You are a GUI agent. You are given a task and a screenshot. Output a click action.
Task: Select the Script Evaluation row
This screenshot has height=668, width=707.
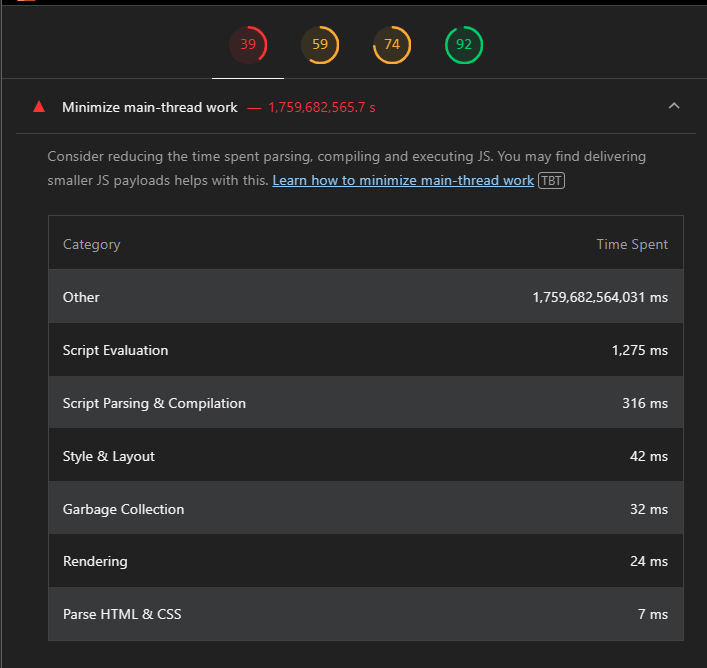(x=365, y=350)
